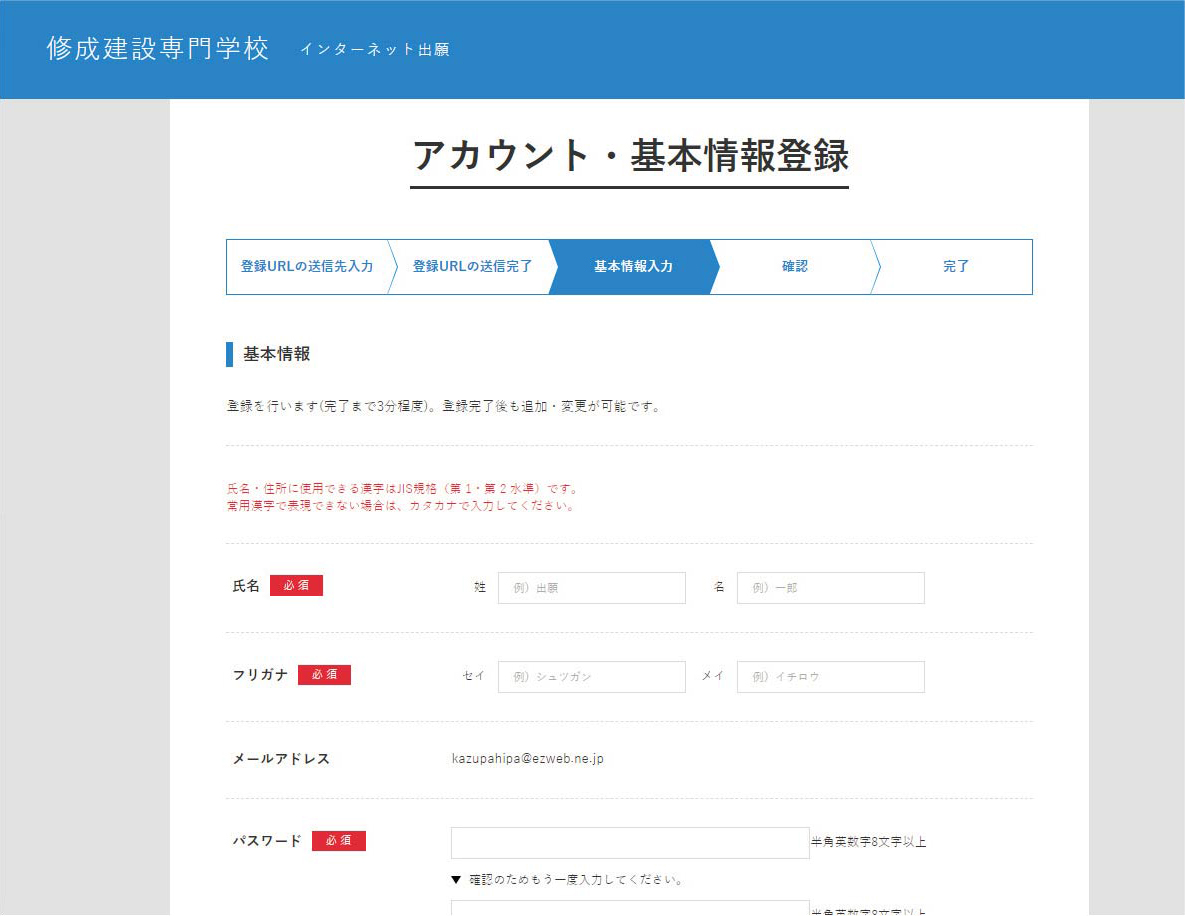The width and height of the screenshot is (1185, 916).
Task: Focus the first パスワード input field
Action: pyautogui.click(x=629, y=842)
